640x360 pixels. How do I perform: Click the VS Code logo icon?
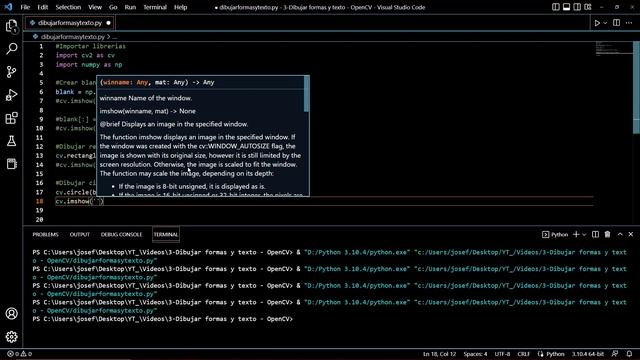point(8,7)
